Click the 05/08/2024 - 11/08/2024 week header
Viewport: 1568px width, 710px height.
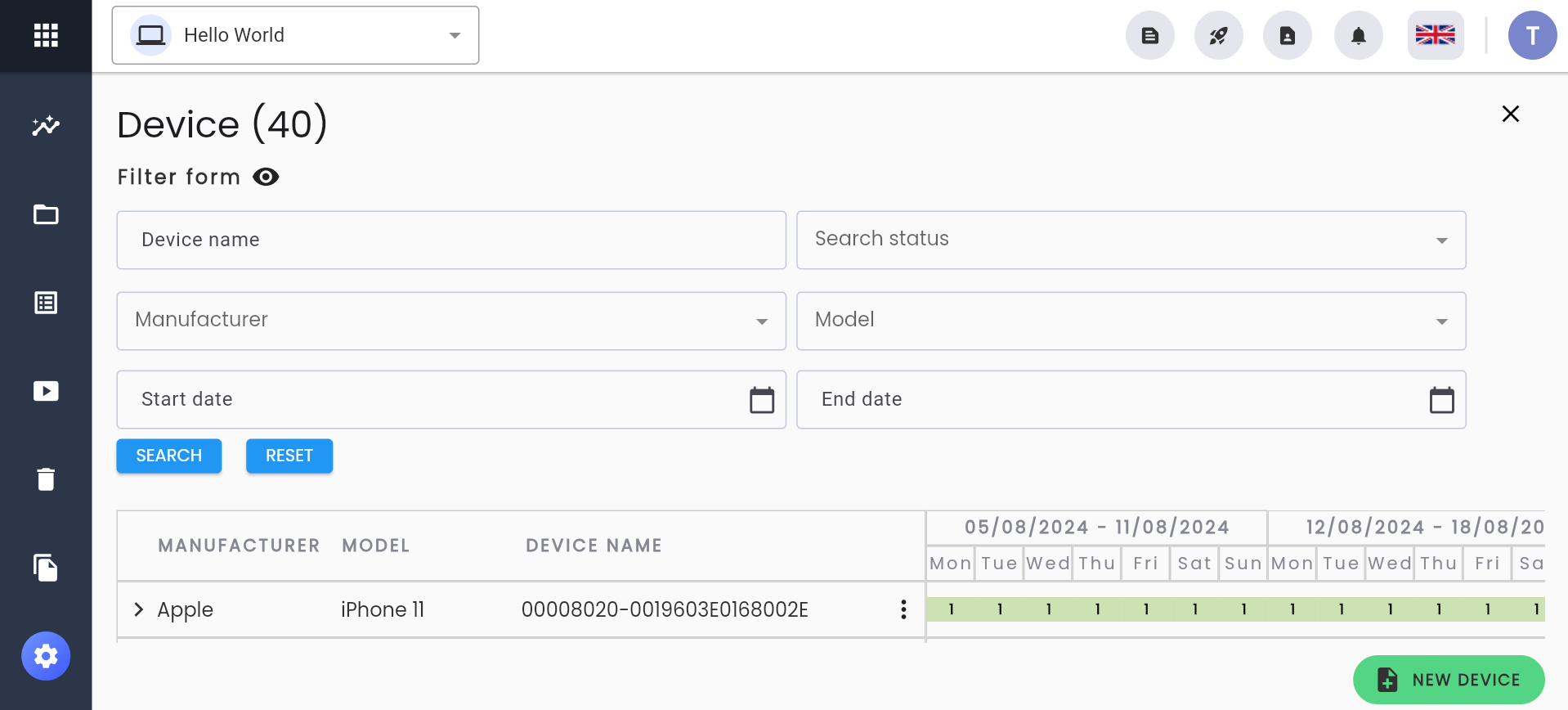tap(1097, 528)
